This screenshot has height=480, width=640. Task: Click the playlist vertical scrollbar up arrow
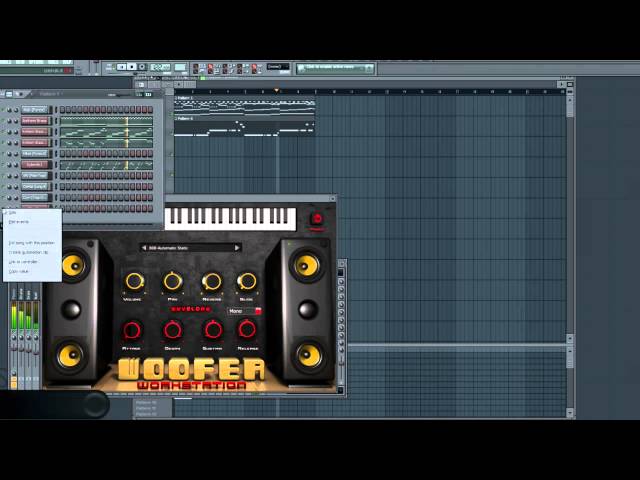click(x=570, y=99)
